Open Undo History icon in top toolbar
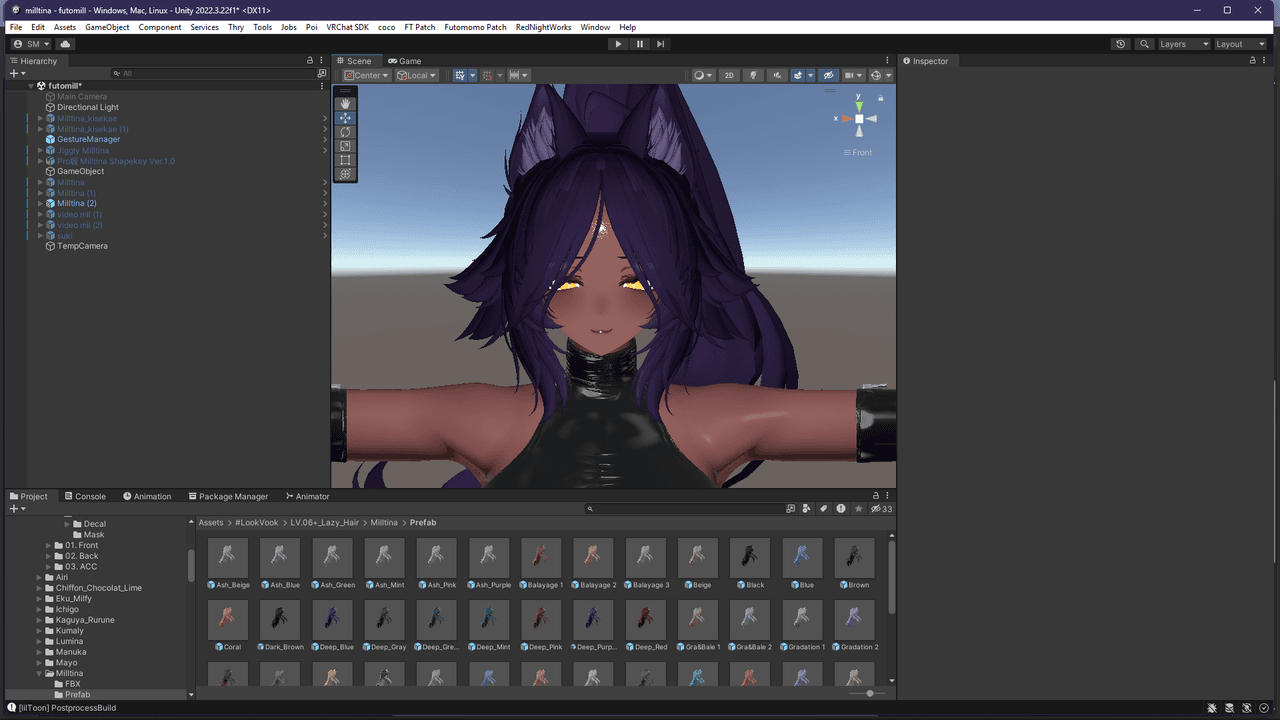 pos(1120,44)
